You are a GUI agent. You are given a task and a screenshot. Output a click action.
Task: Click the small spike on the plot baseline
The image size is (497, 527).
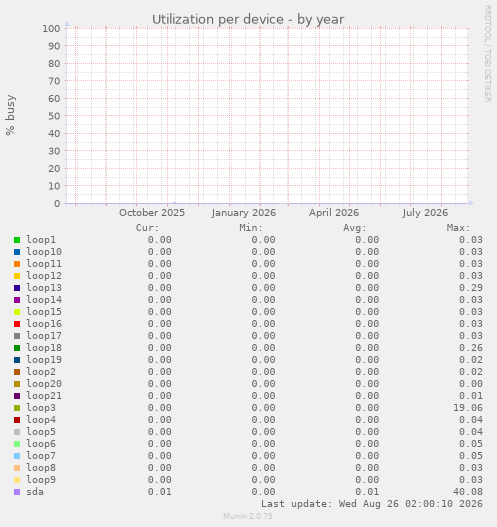click(x=174, y=203)
